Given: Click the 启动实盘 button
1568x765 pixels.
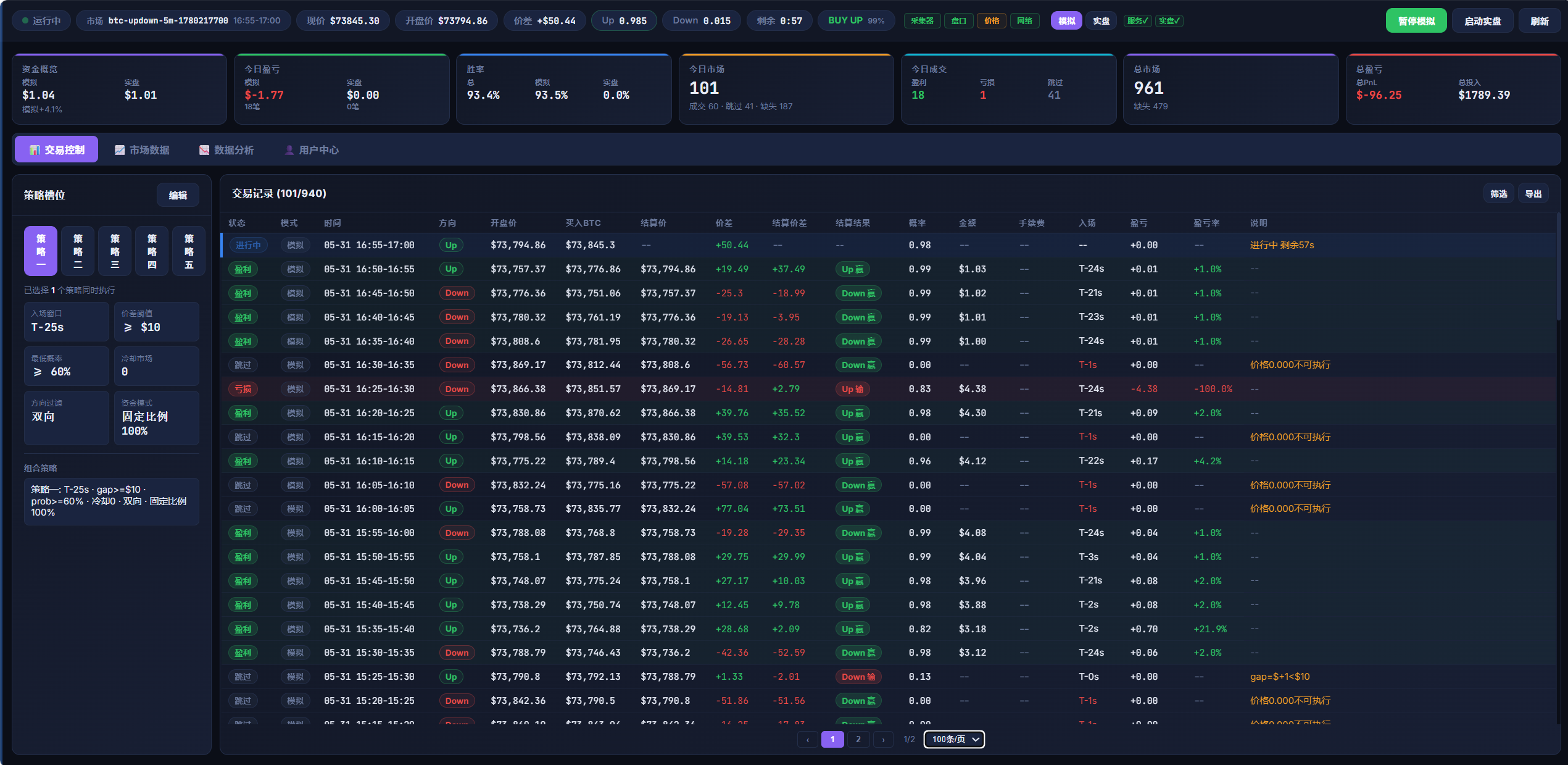Looking at the screenshot, I should [x=1482, y=21].
